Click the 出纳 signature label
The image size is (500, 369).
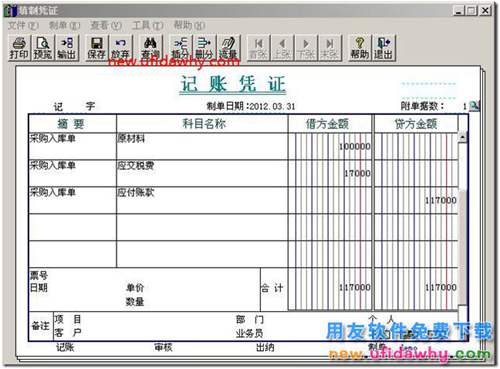pos(265,347)
